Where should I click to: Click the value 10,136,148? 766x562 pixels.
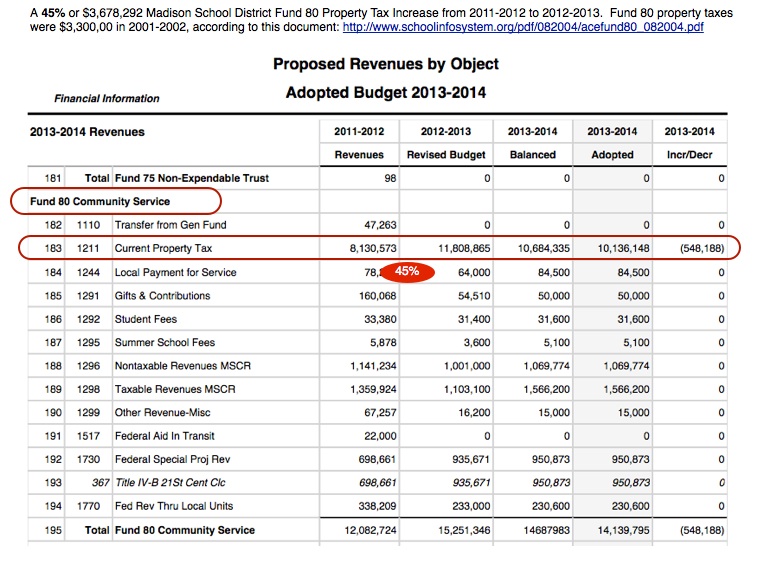pyautogui.click(x=623, y=248)
